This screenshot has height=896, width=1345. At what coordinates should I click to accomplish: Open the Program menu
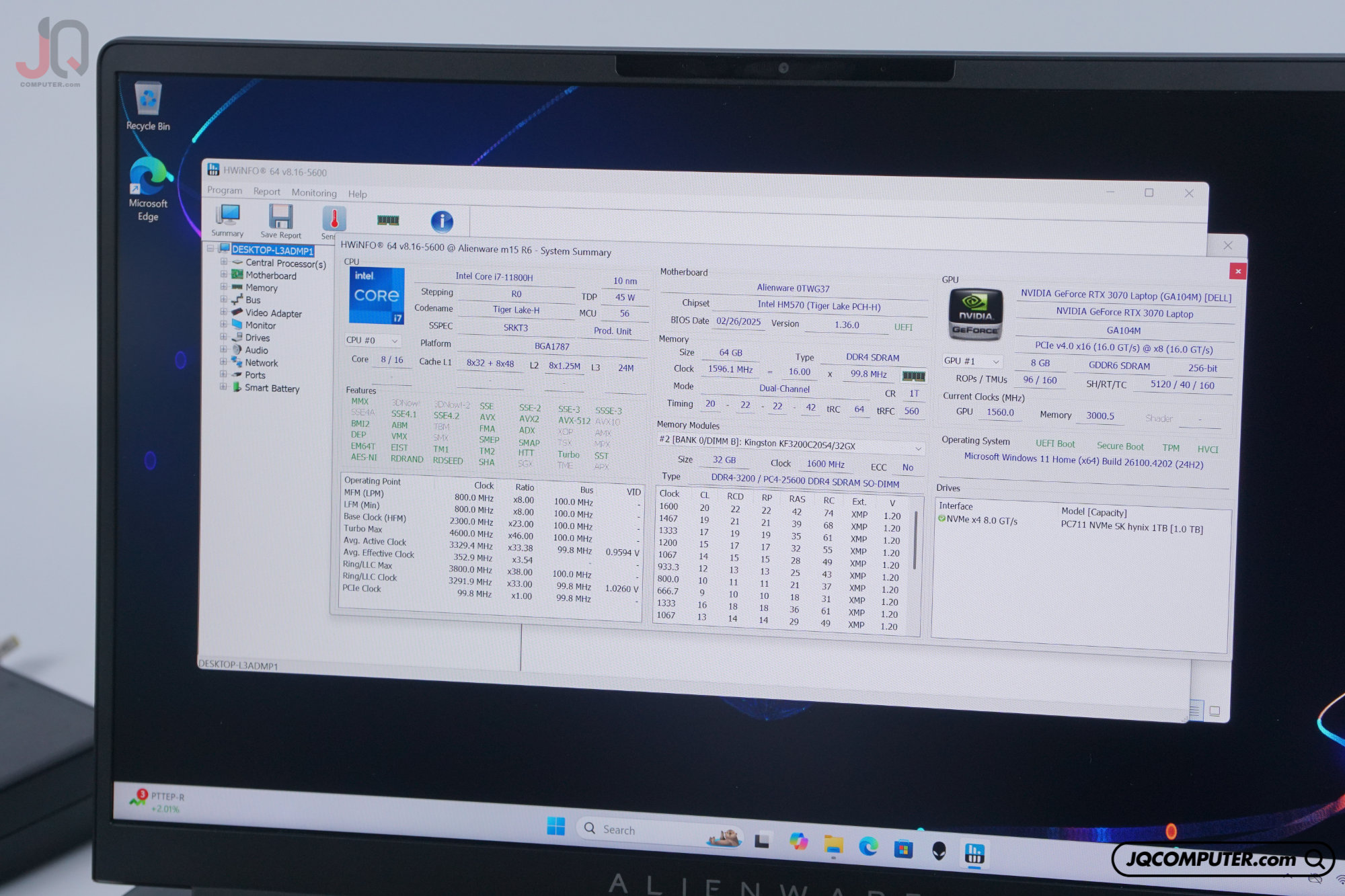pos(225,190)
